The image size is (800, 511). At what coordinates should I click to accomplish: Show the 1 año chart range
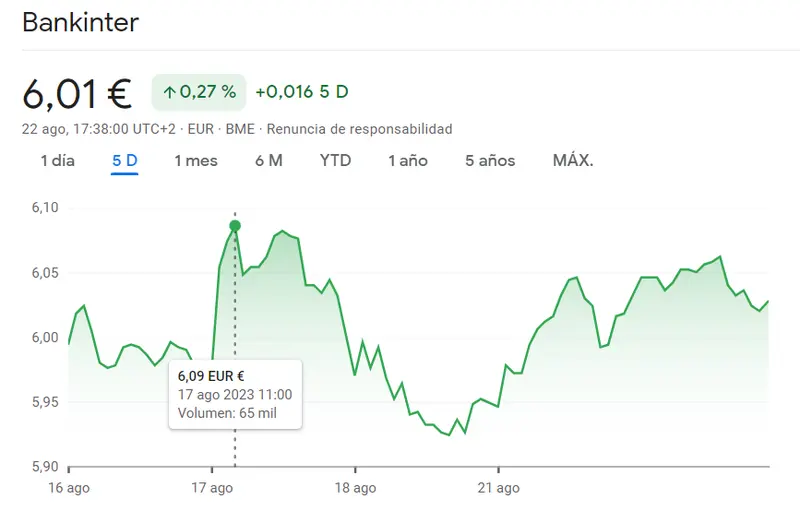pyautogui.click(x=408, y=161)
